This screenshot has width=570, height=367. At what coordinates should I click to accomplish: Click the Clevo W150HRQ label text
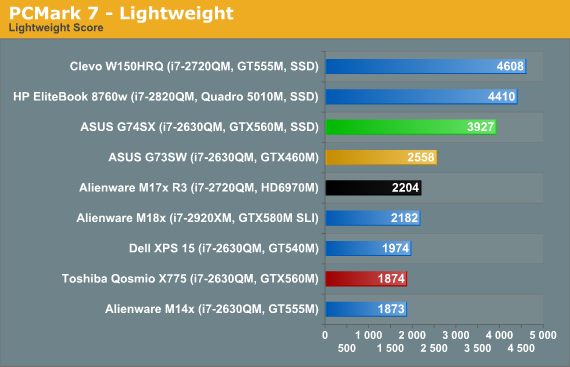click(194, 66)
